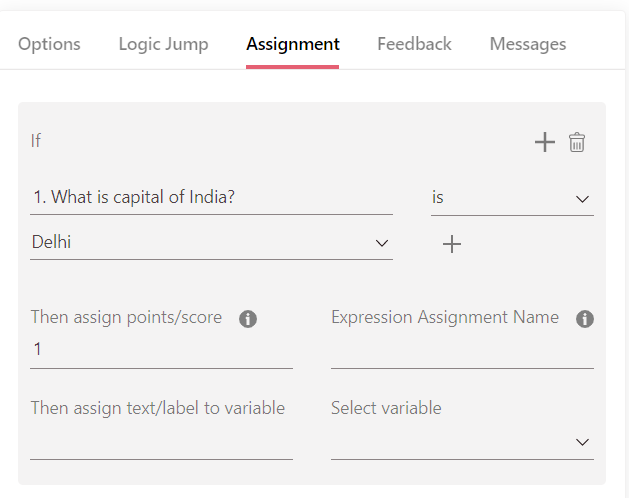The height and width of the screenshot is (498, 629).
Task: Go to the Feedback tab
Action: 414,44
